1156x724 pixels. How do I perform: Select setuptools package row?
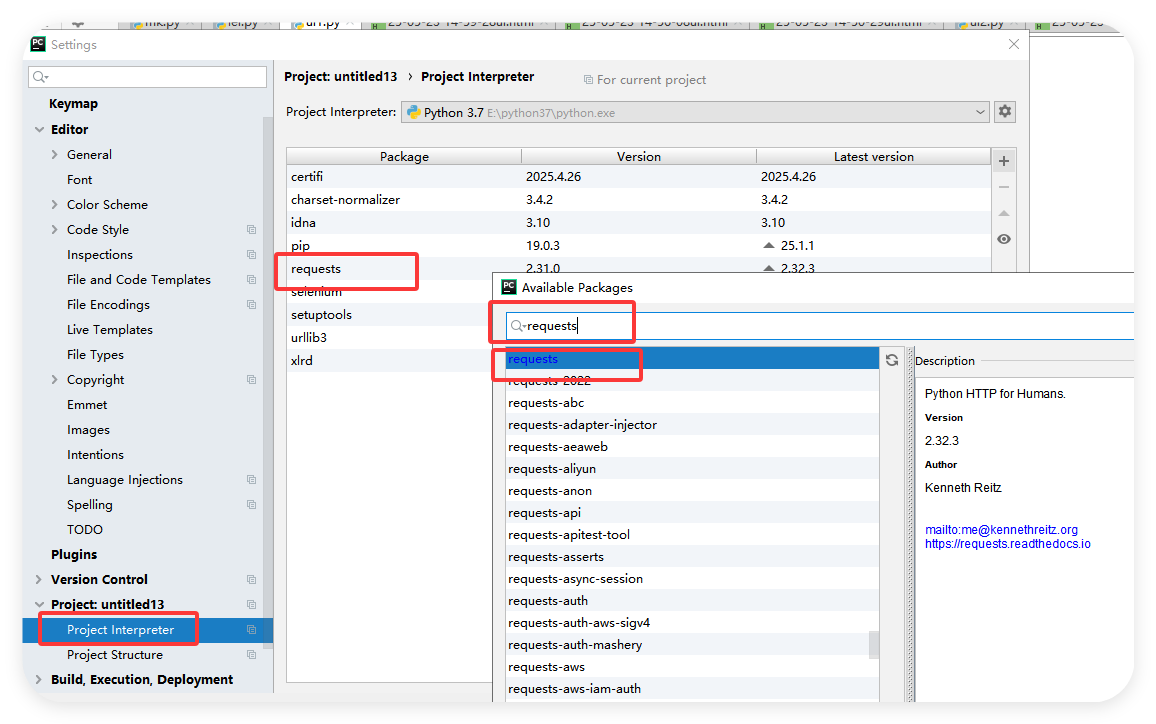coord(391,315)
